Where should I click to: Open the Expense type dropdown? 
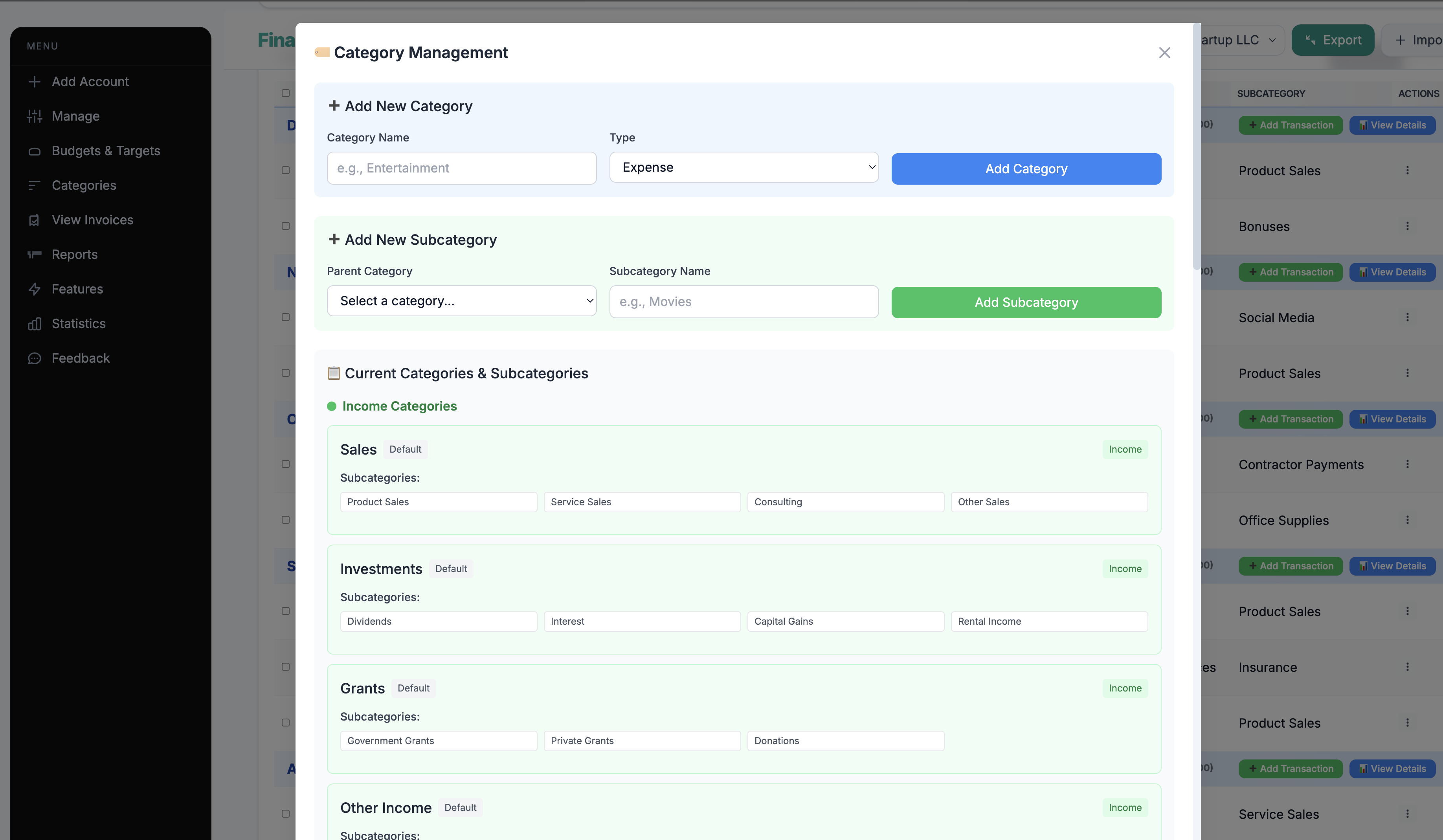click(743, 167)
